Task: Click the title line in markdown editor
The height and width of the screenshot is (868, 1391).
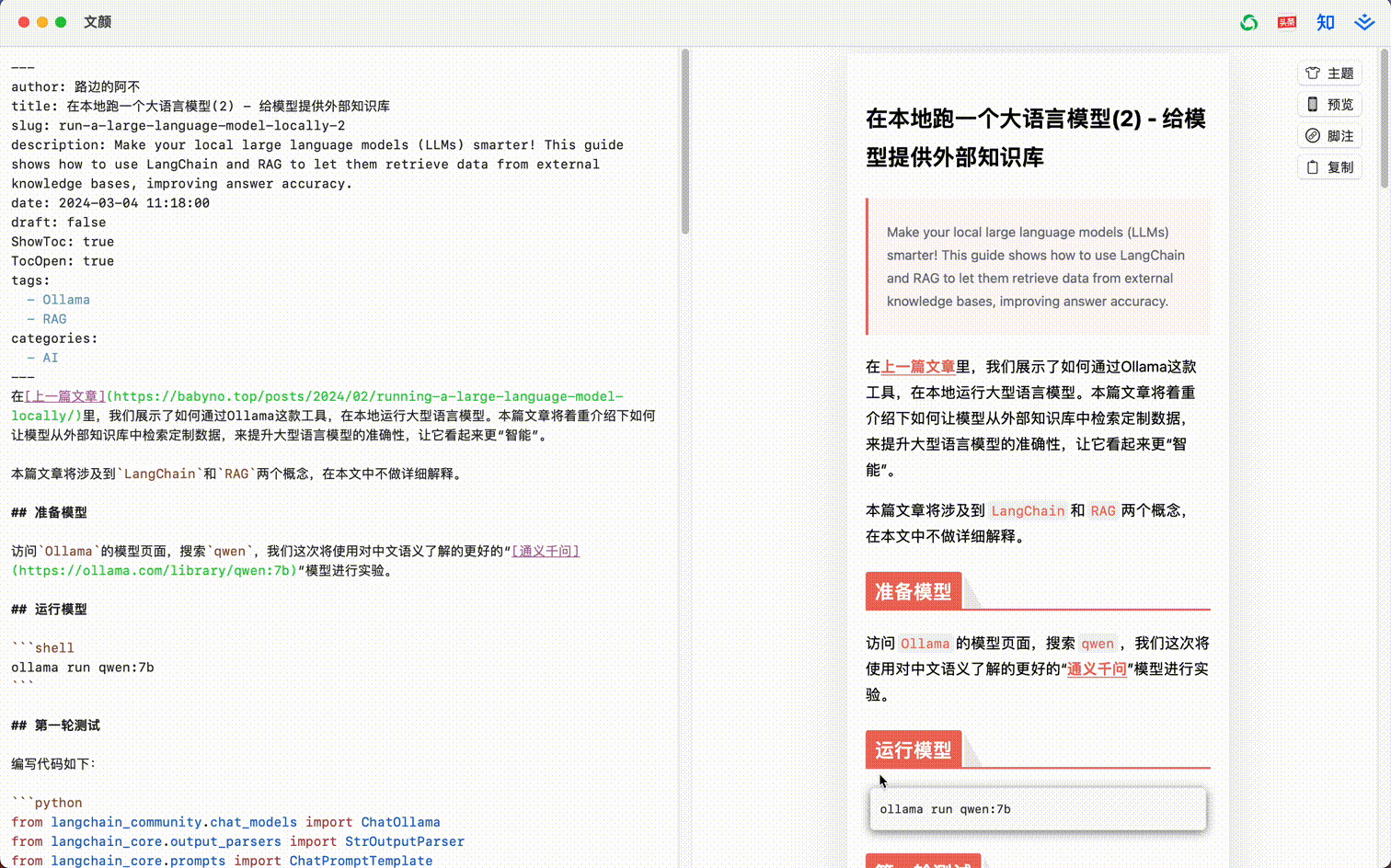Action: pyautogui.click(x=201, y=107)
